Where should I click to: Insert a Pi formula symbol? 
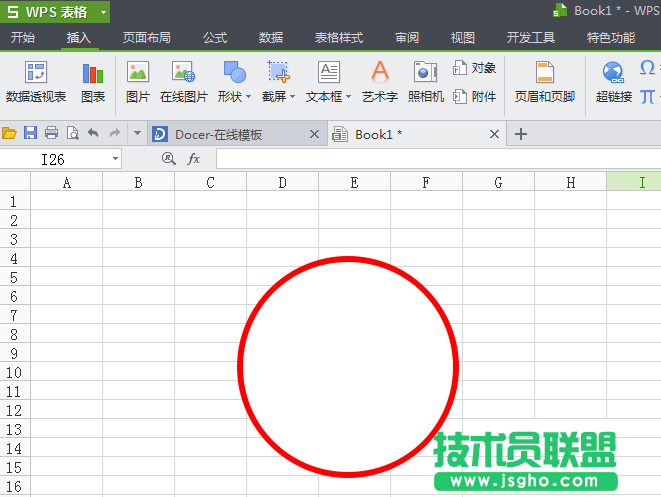pyautogui.click(x=647, y=97)
